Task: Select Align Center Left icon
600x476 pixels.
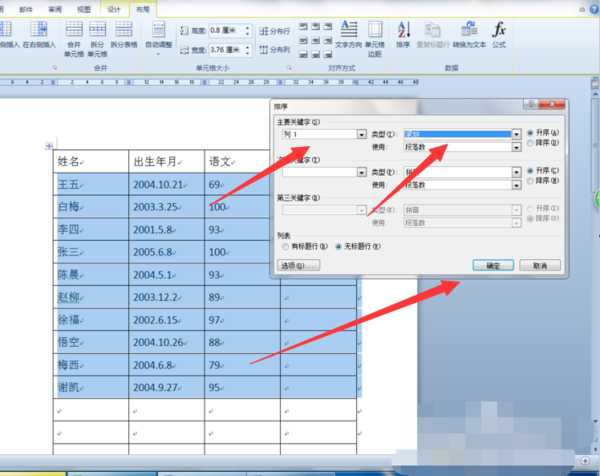Action: click(x=303, y=40)
